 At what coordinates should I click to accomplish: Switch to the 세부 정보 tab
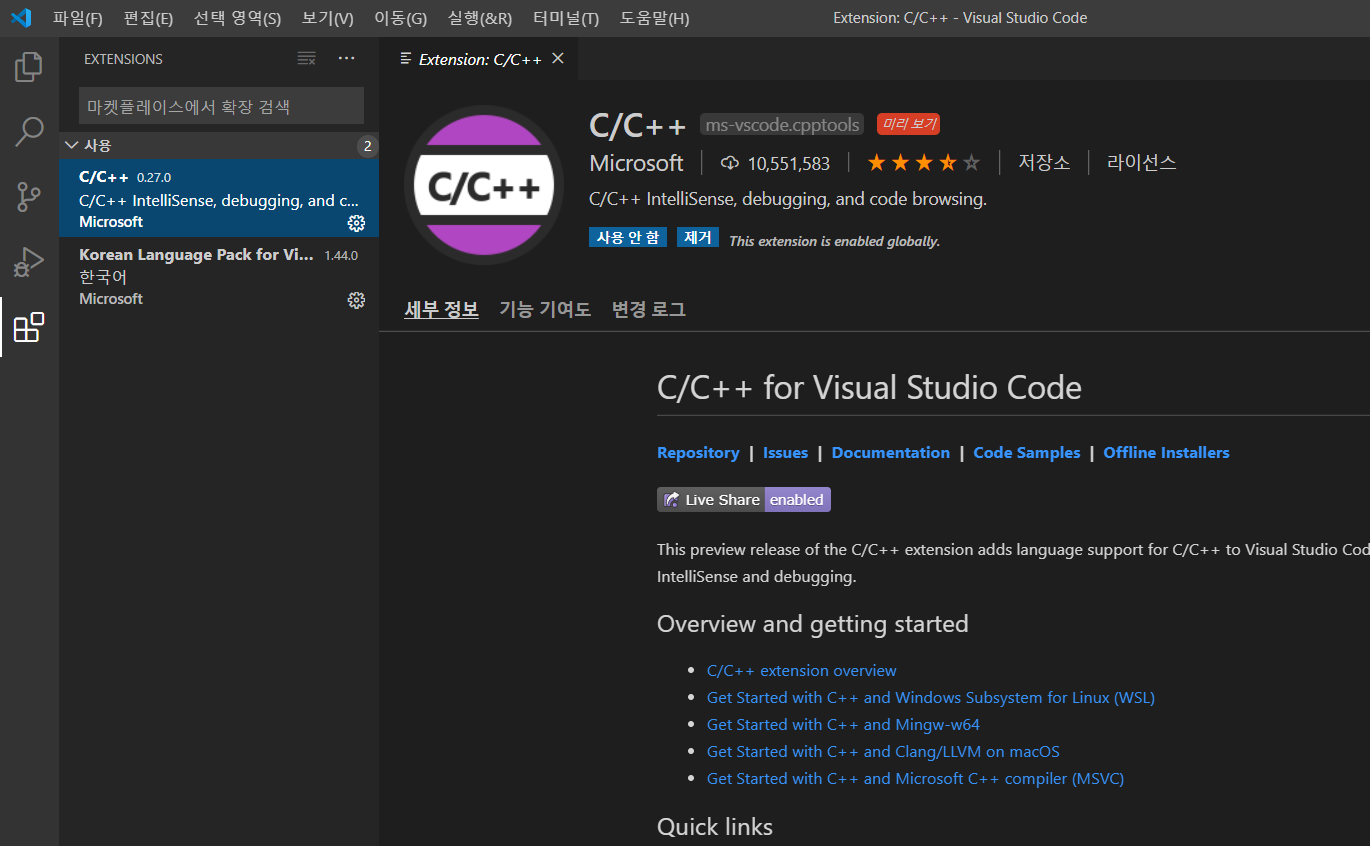(441, 310)
